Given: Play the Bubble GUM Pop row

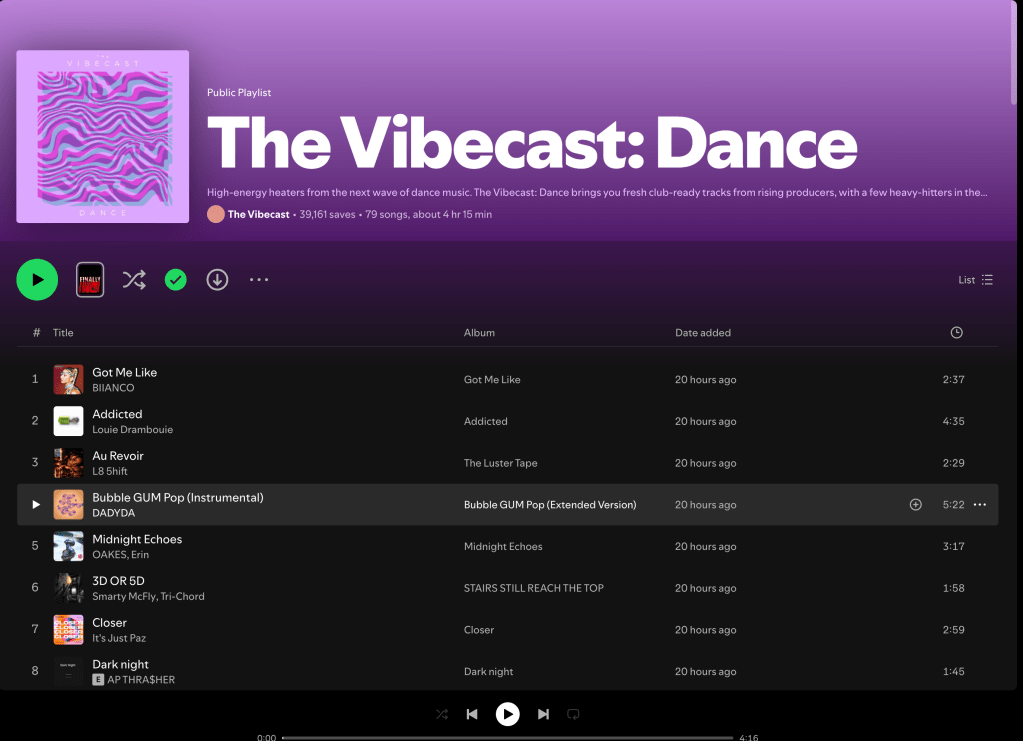Looking at the screenshot, I should click(36, 504).
